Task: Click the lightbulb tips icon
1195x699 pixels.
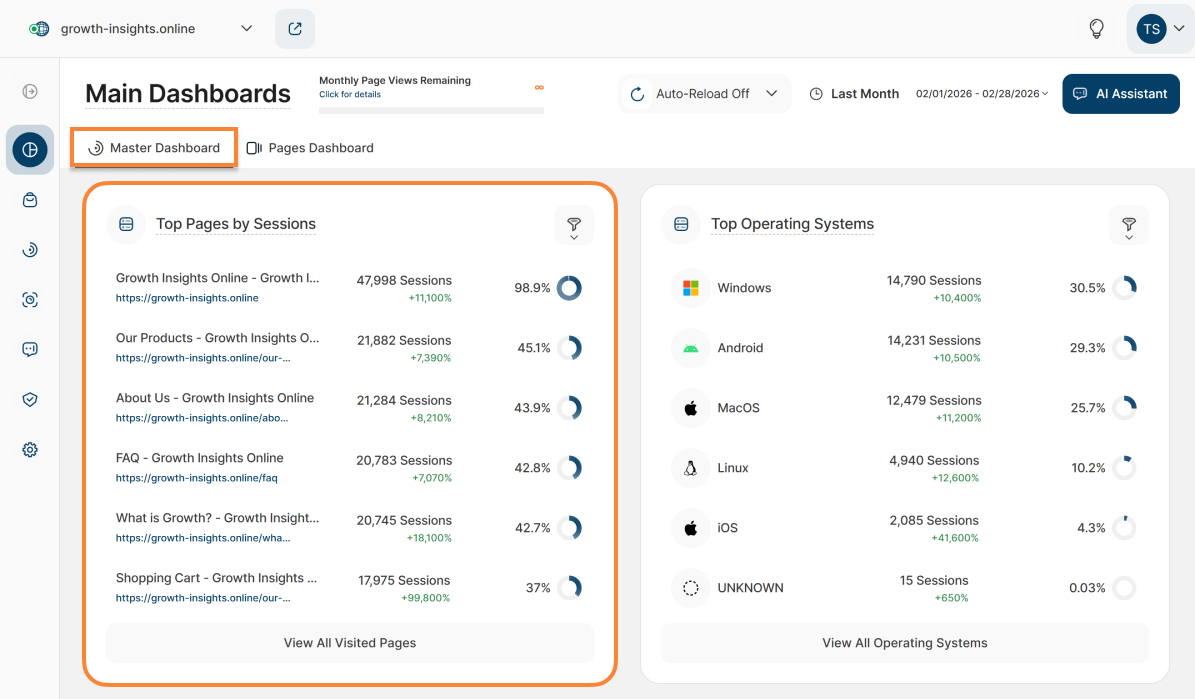Action: click(x=1096, y=29)
